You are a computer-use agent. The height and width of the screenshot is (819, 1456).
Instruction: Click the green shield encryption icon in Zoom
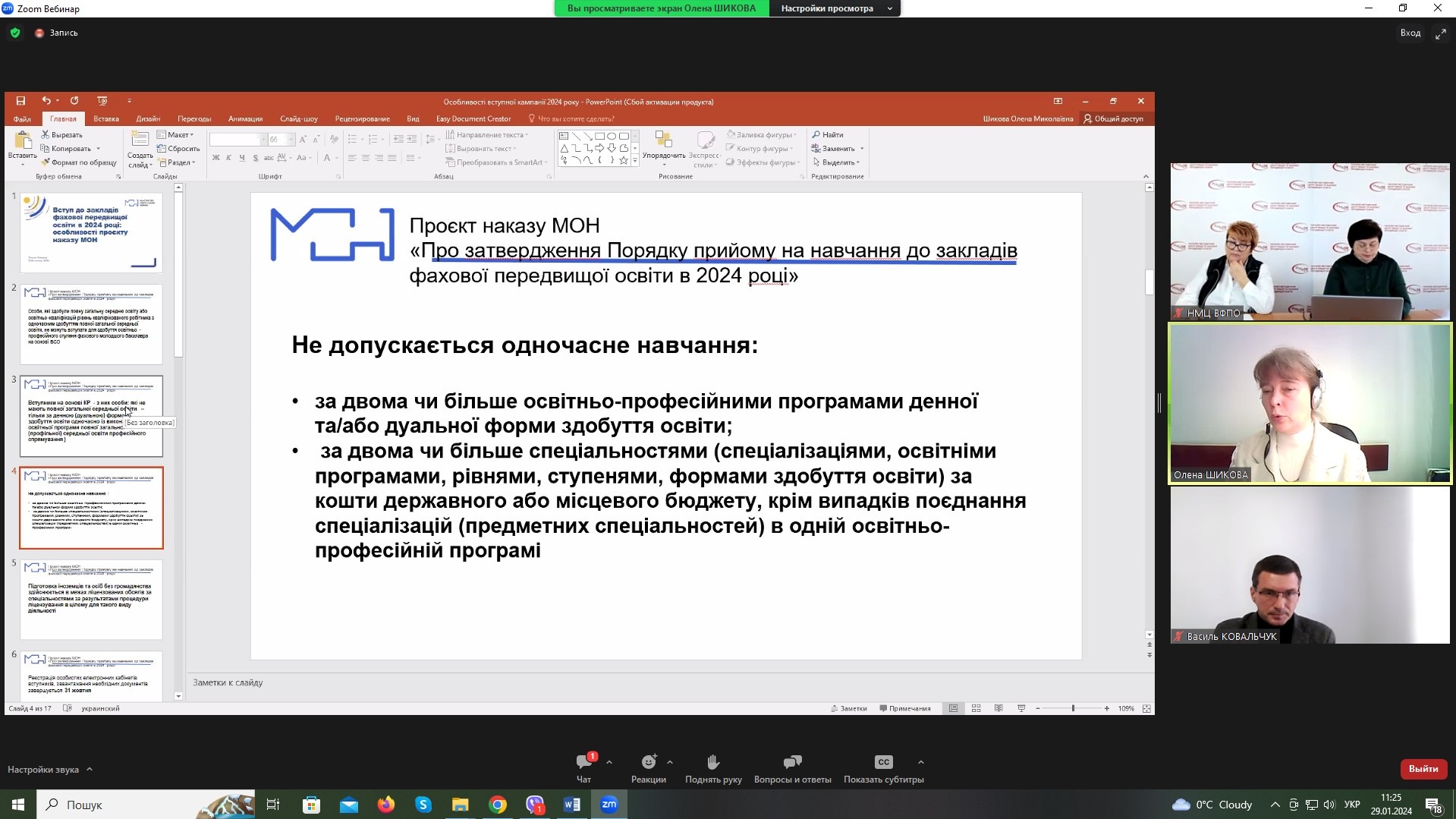[x=15, y=33]
